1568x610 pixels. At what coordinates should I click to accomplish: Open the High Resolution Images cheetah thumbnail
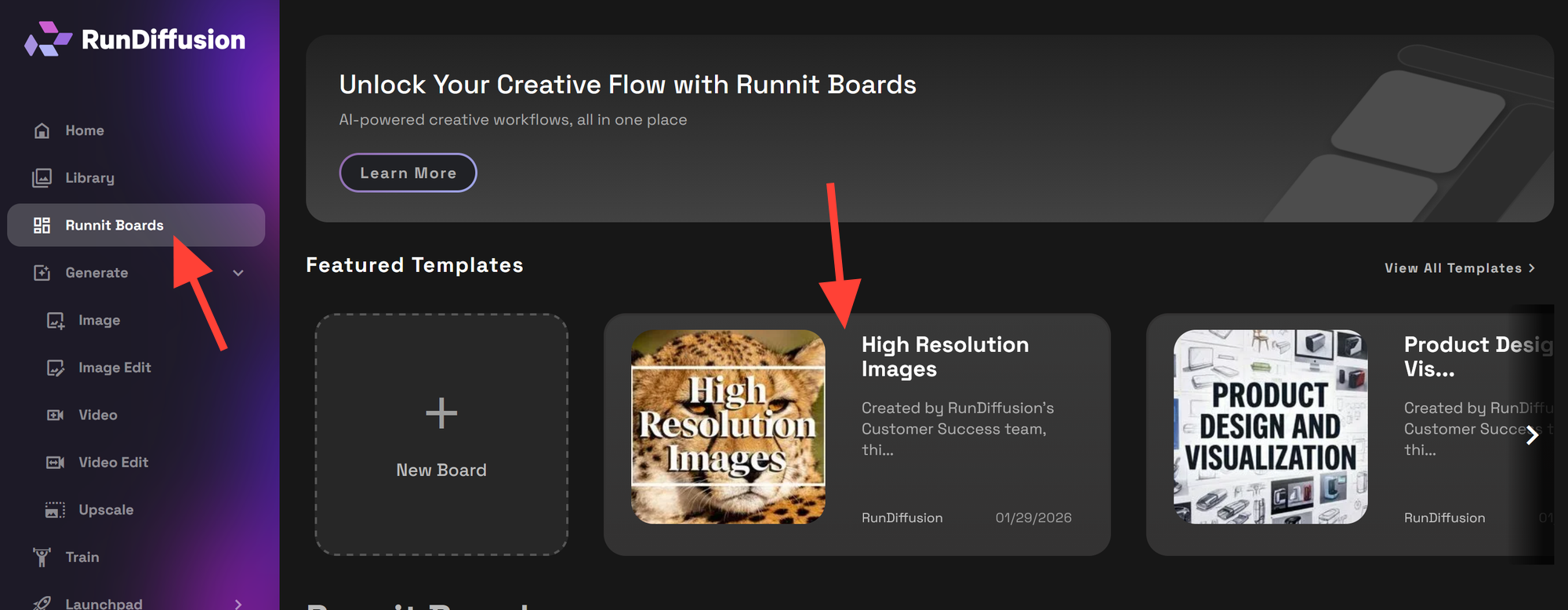(728, 427)
